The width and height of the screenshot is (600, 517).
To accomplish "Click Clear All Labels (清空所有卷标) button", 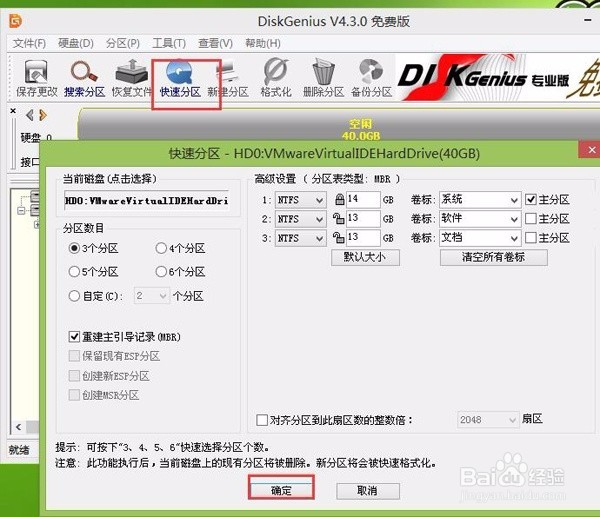I will [494, 257].
